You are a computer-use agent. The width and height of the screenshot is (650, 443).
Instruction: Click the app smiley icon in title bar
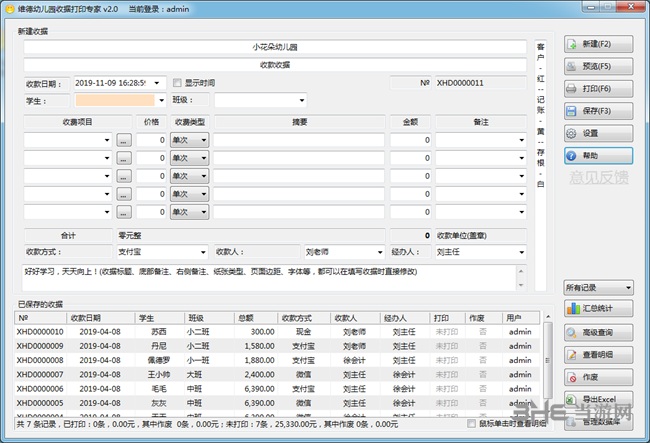[x=10, y=9]
